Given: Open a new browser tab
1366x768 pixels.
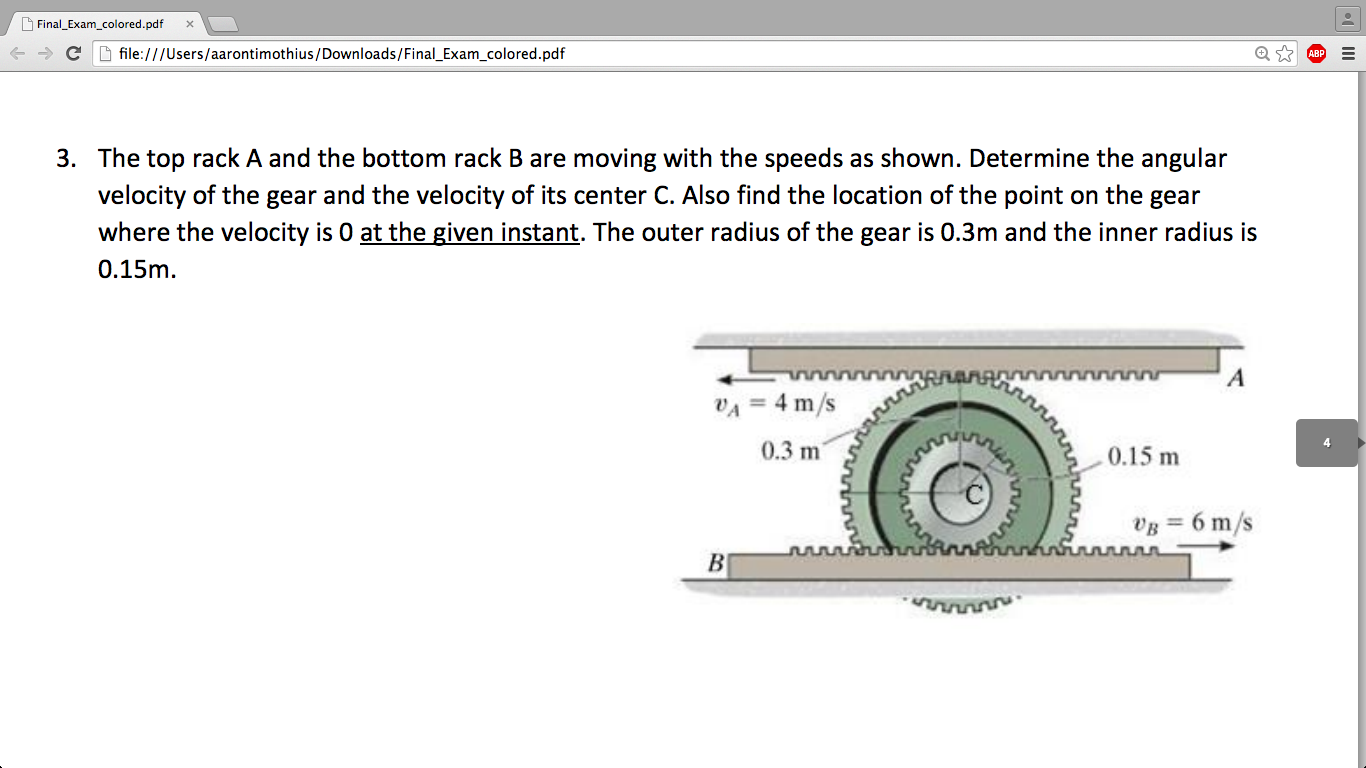Looking at the screenshot, I should click(x=222, y=24).
